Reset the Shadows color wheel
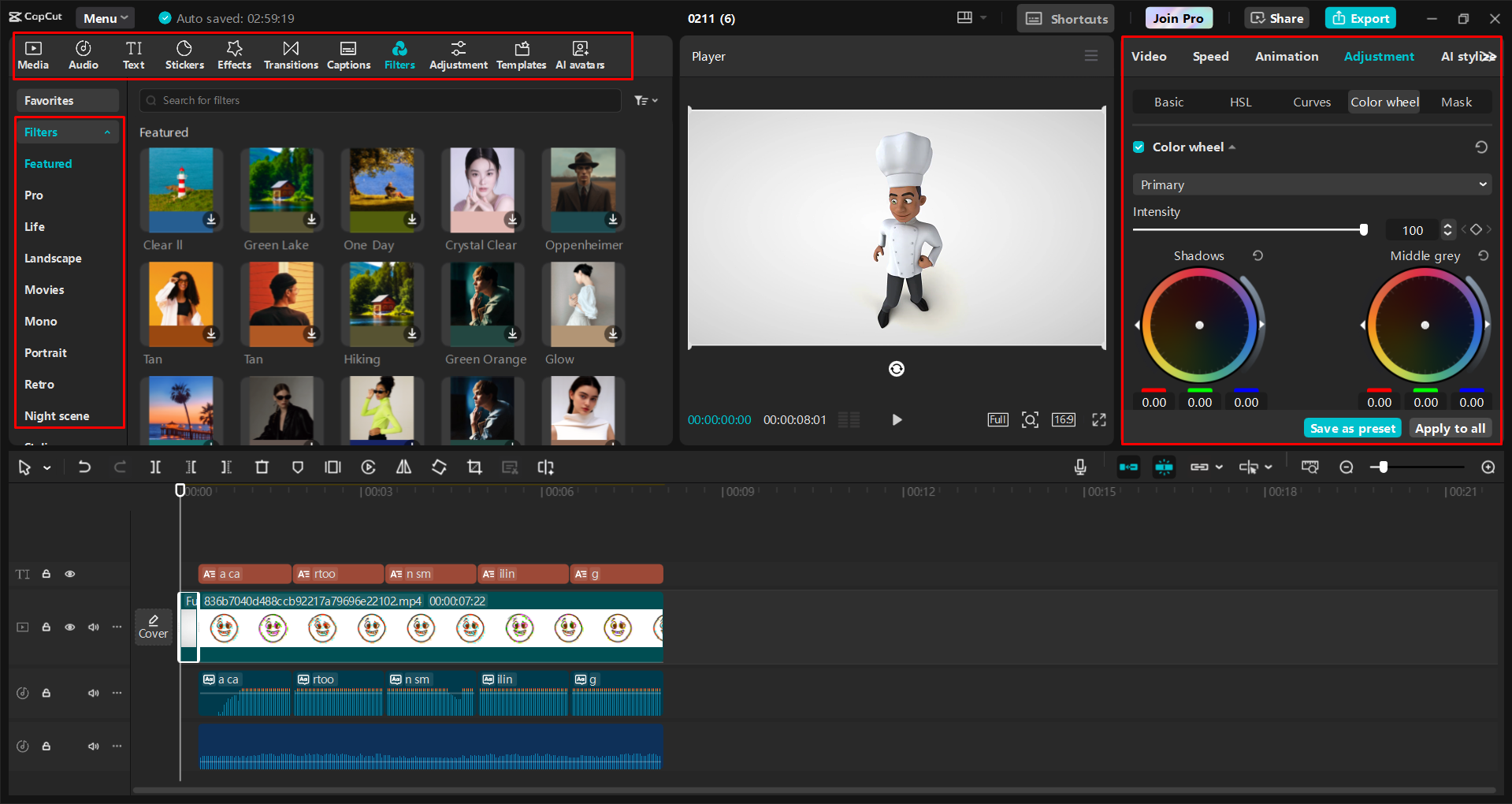The width and height of the screenshot is (1512, 804). pos(1258,255)
